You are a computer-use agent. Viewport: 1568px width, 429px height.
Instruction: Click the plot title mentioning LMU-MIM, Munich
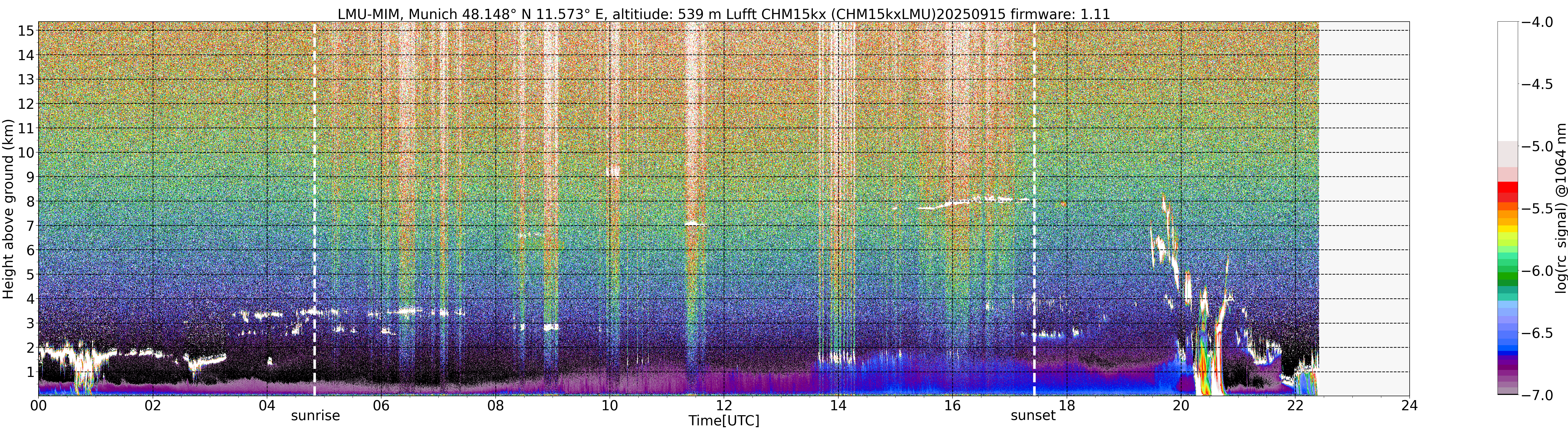pyautogui.click(x=724, y=14)
